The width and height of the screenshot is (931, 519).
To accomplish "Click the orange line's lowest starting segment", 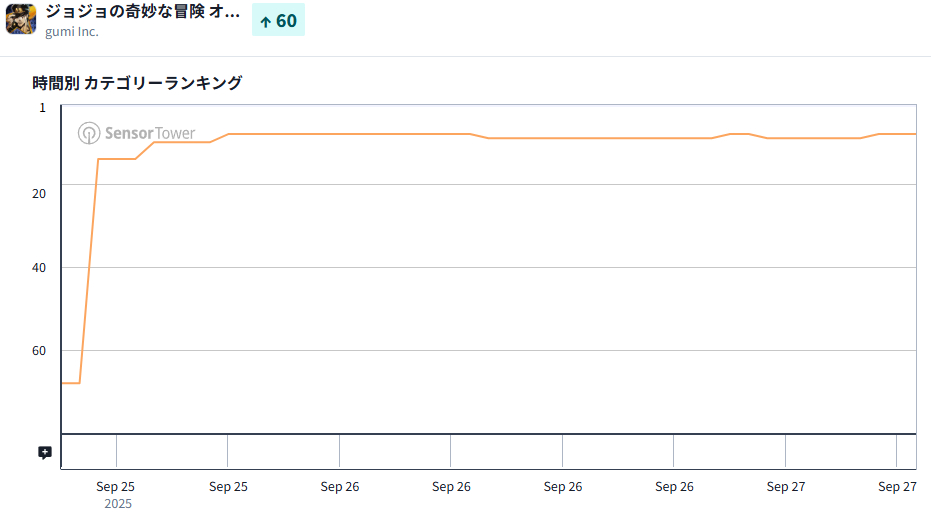I will (70, 383).
